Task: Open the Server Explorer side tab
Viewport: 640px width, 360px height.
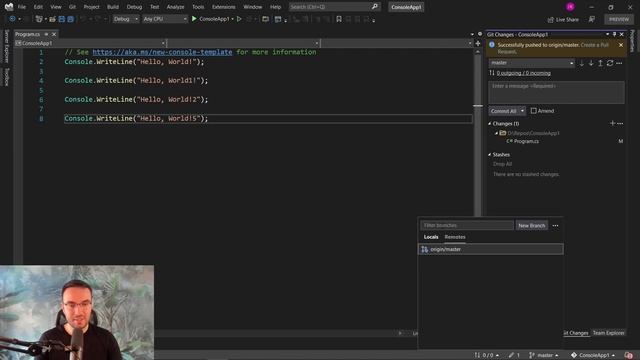Action: click(6, 45)
